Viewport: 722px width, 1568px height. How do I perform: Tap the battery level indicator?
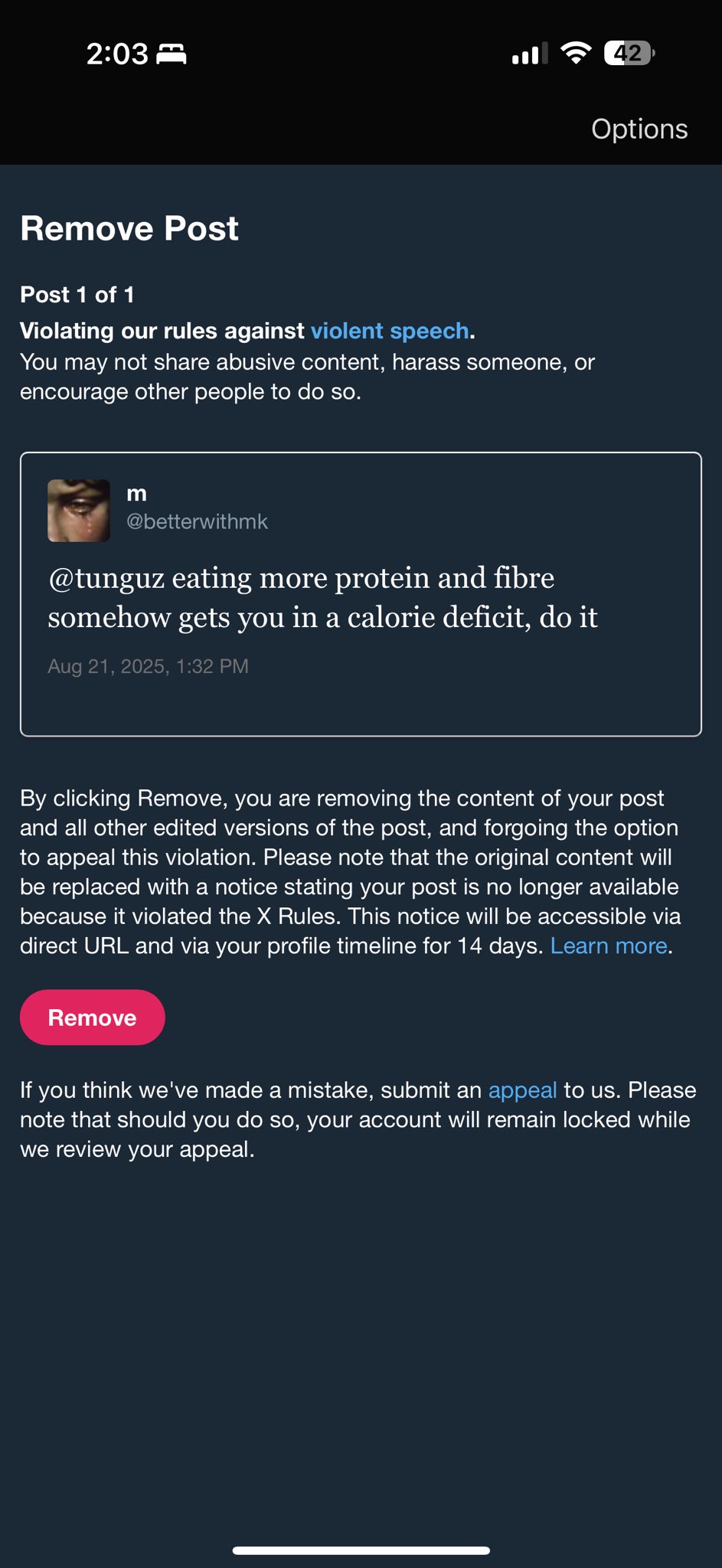coord(629,53)
